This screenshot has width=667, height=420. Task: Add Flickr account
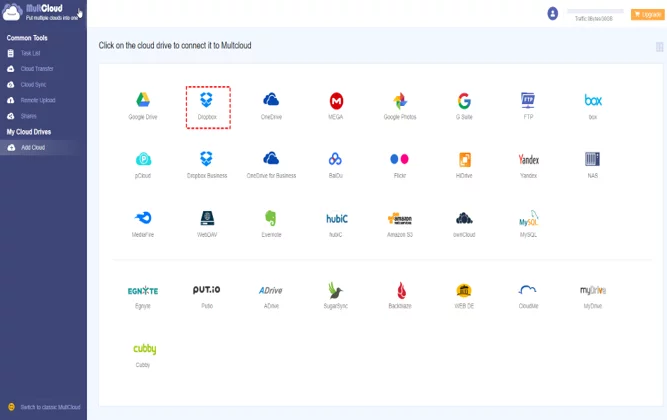click(x=399, y=159)
